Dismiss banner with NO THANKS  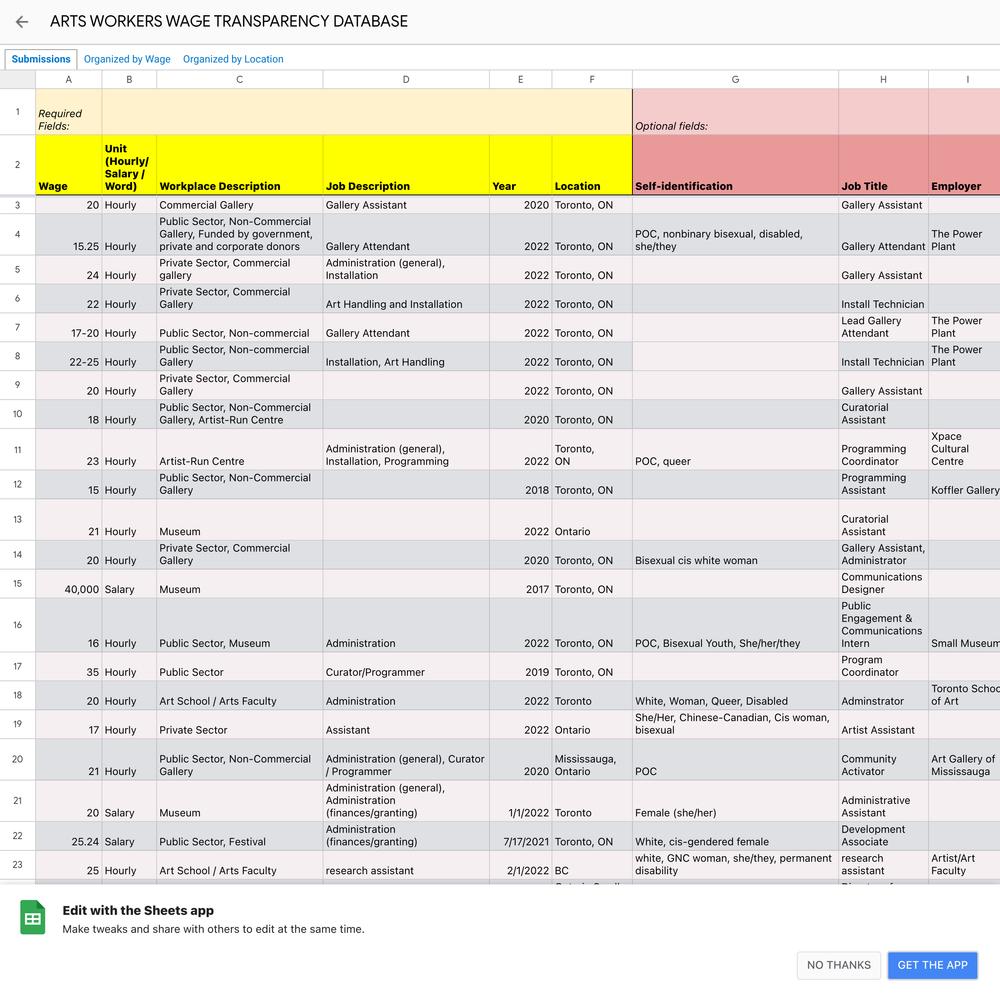pos(839,965)
